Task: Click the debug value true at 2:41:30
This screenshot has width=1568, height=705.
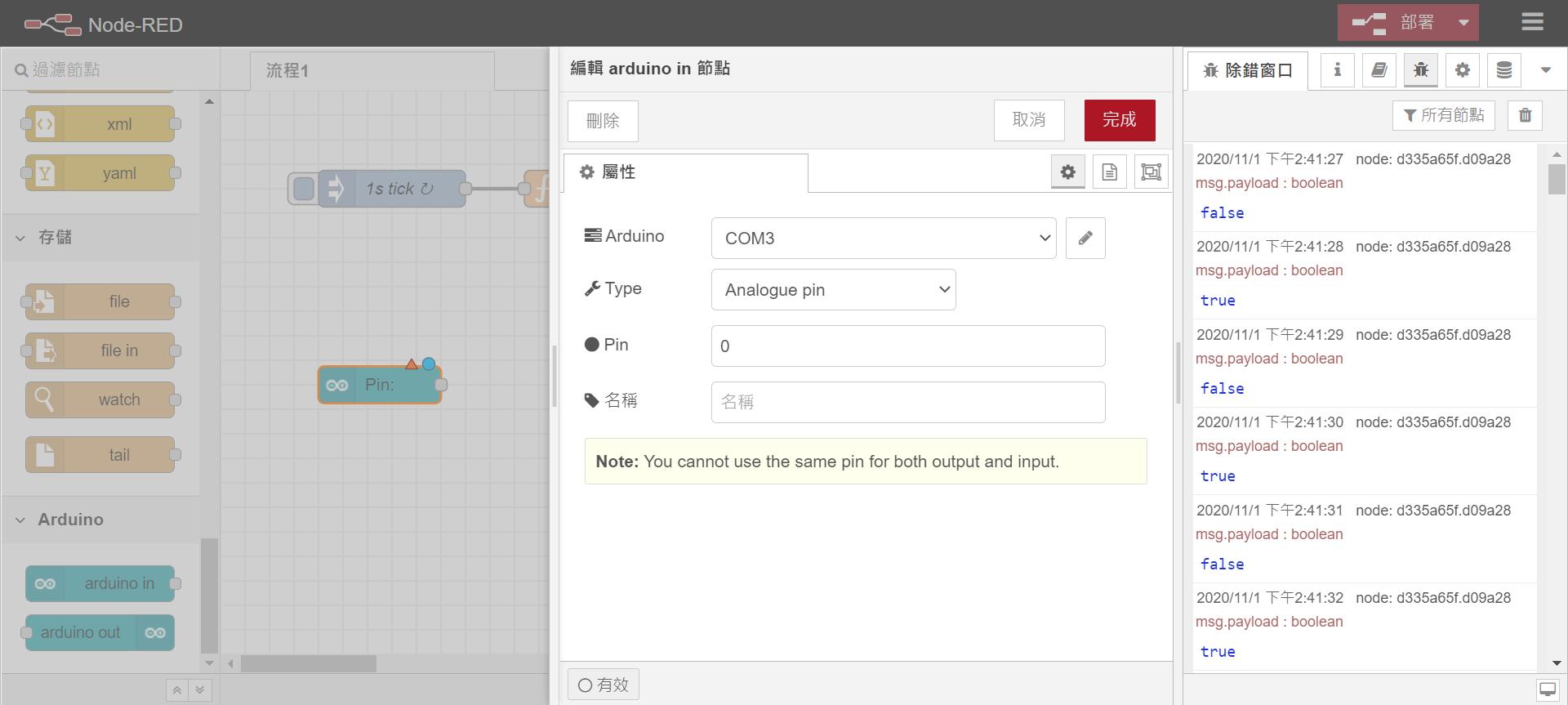Action: pos(1218,476)
